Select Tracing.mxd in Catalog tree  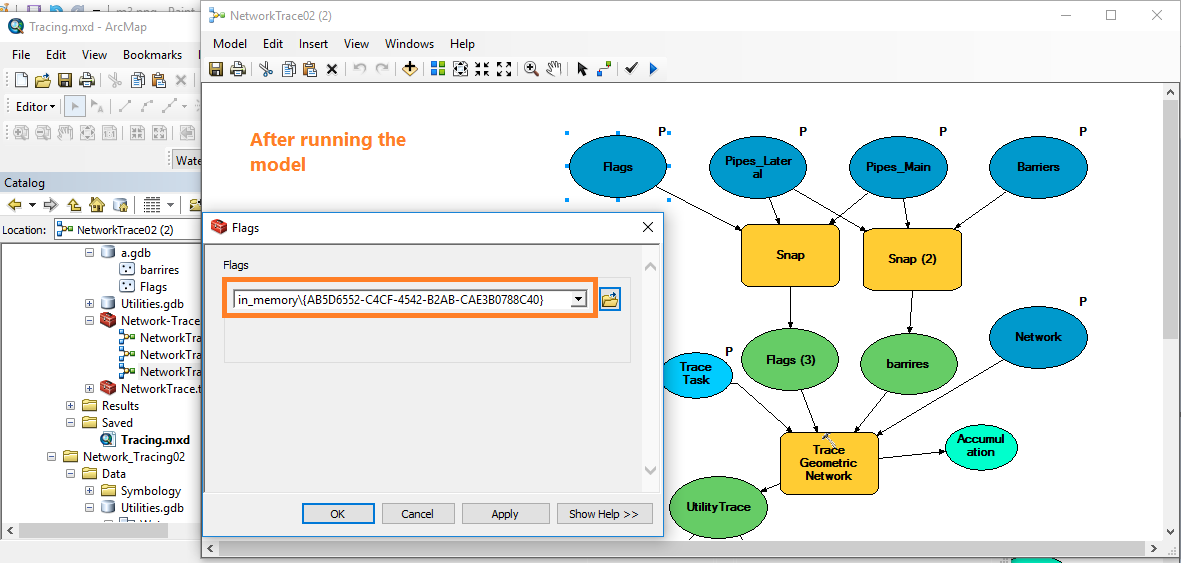155,439
